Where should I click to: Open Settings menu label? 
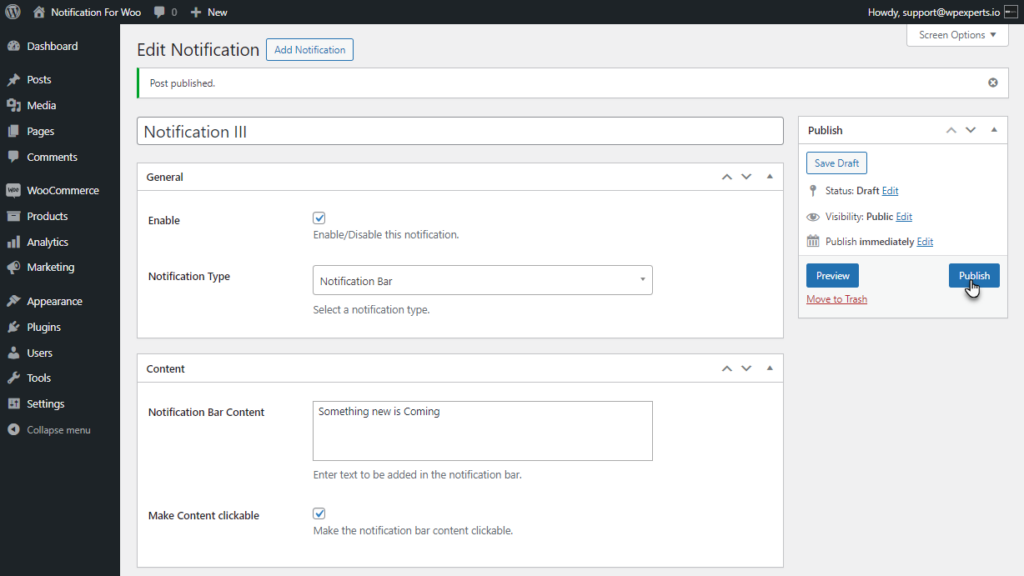[x=46, y=404]
